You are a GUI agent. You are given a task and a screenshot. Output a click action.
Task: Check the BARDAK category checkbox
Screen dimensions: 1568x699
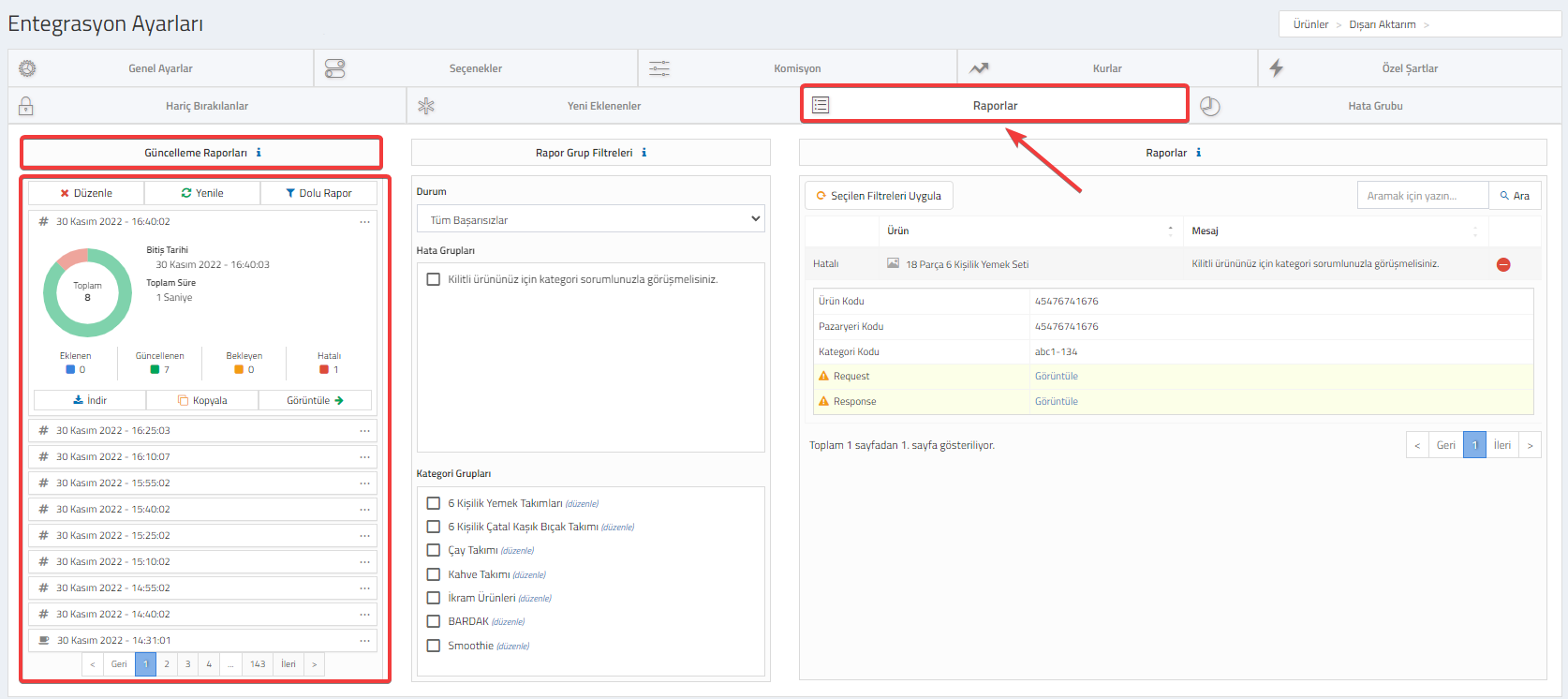coord(433,621)
